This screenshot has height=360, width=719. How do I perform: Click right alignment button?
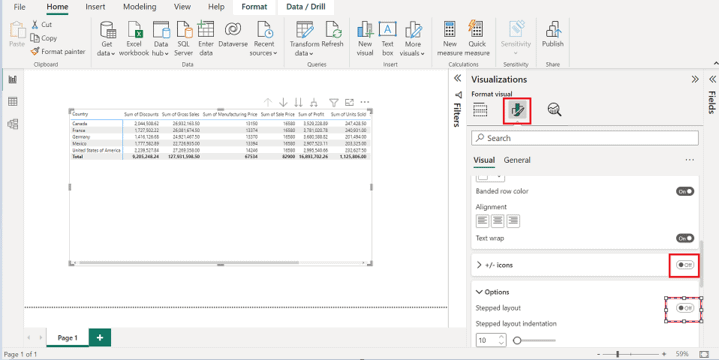513,221
